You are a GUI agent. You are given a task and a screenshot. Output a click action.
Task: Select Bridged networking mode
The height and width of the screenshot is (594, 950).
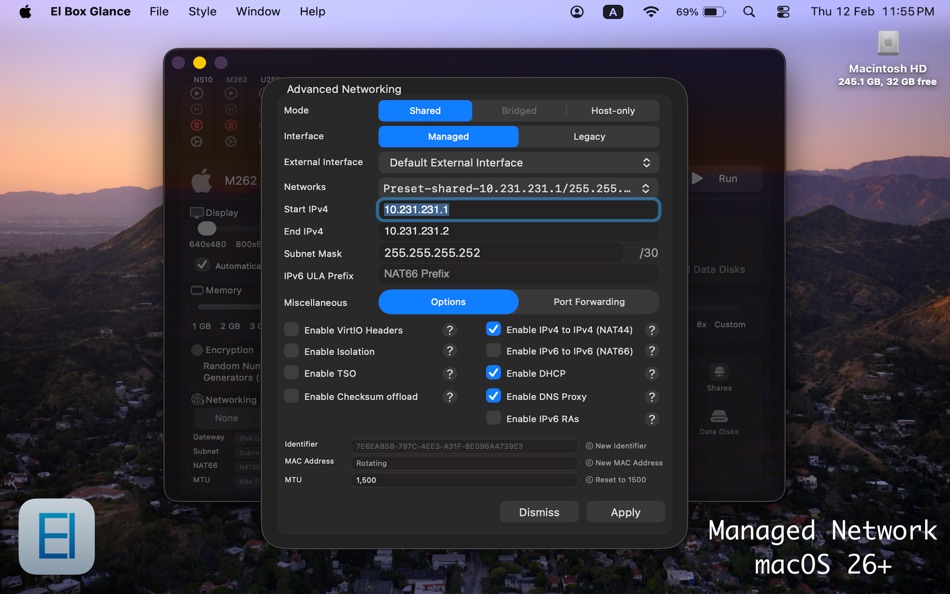(520, 110)
